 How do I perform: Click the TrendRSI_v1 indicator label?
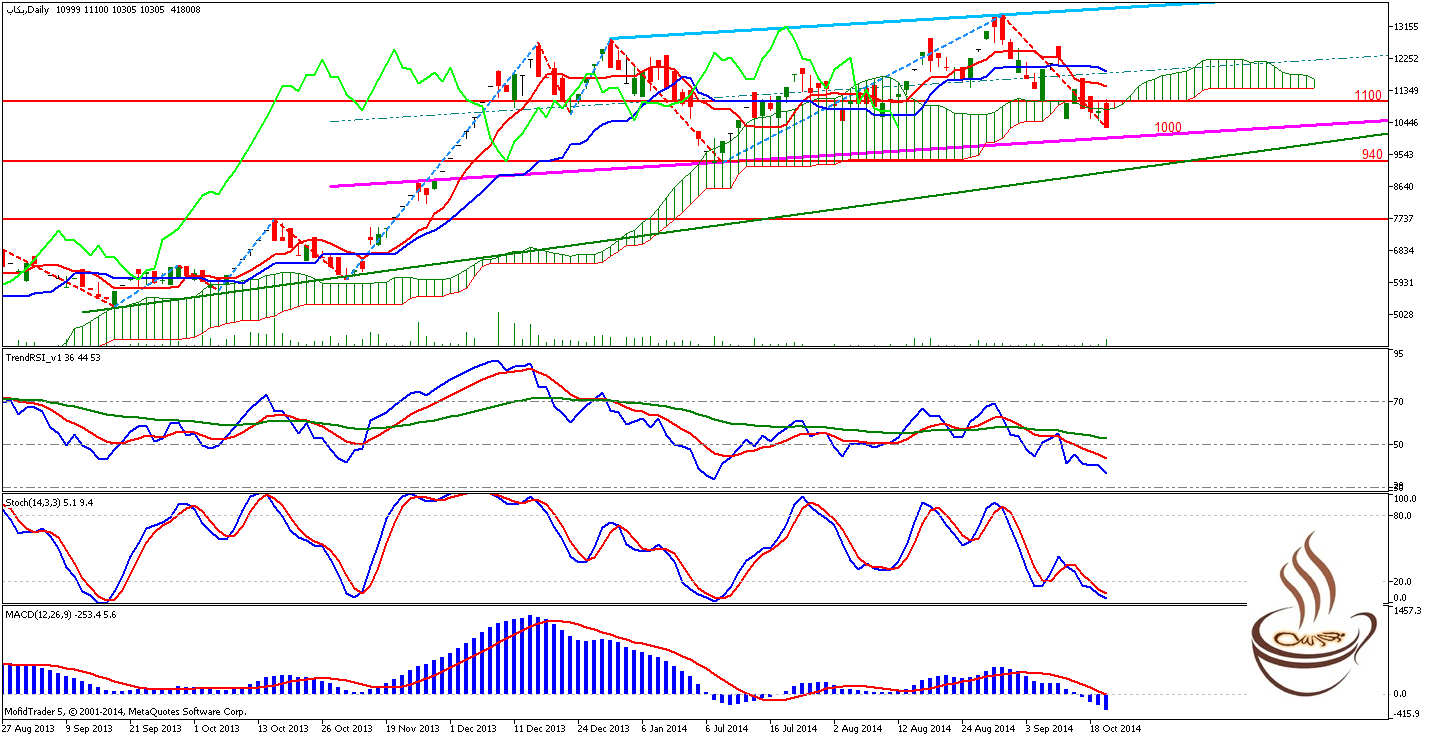click(x=36, y=356)
